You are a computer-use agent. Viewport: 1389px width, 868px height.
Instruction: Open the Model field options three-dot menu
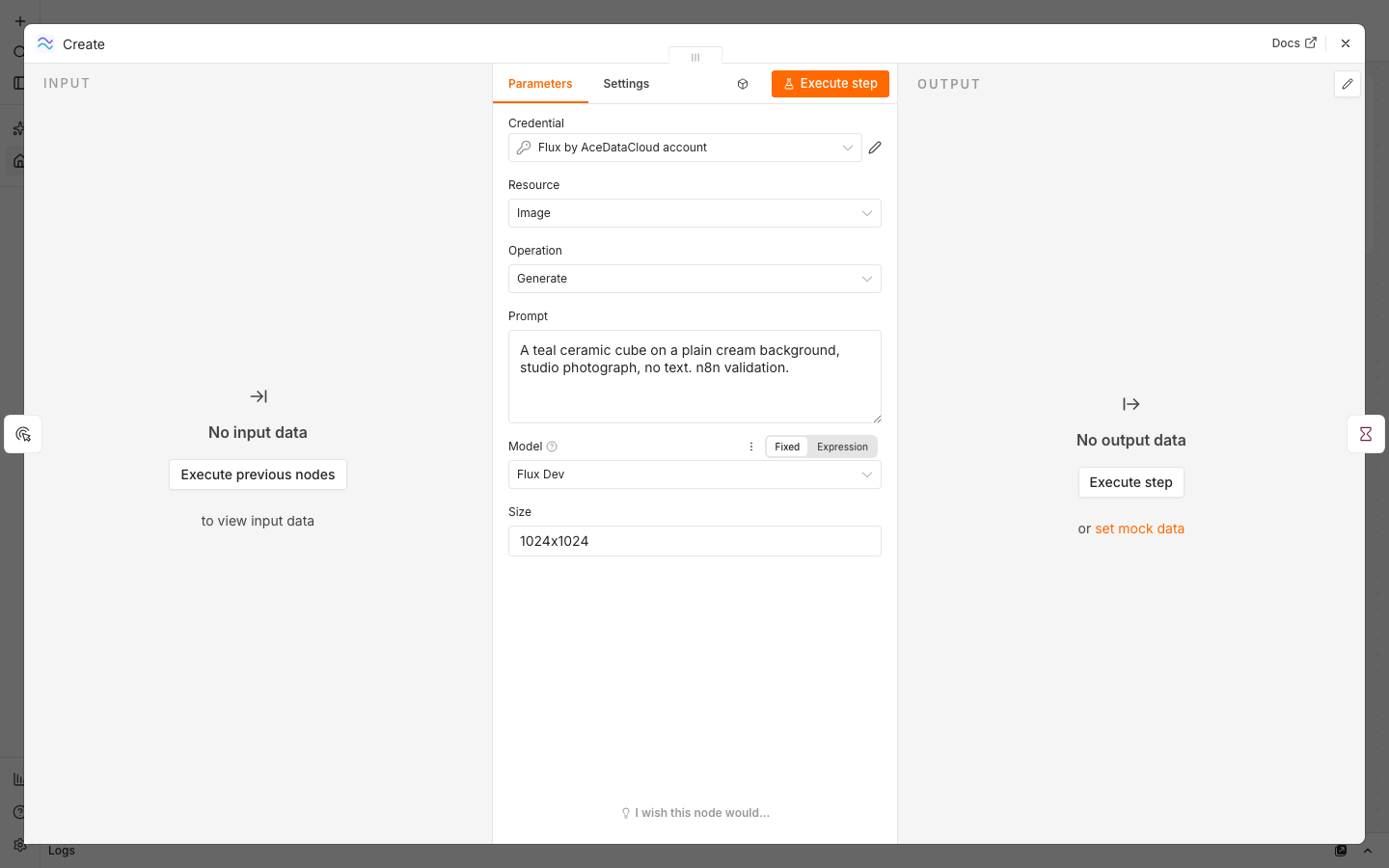[751, 447]
